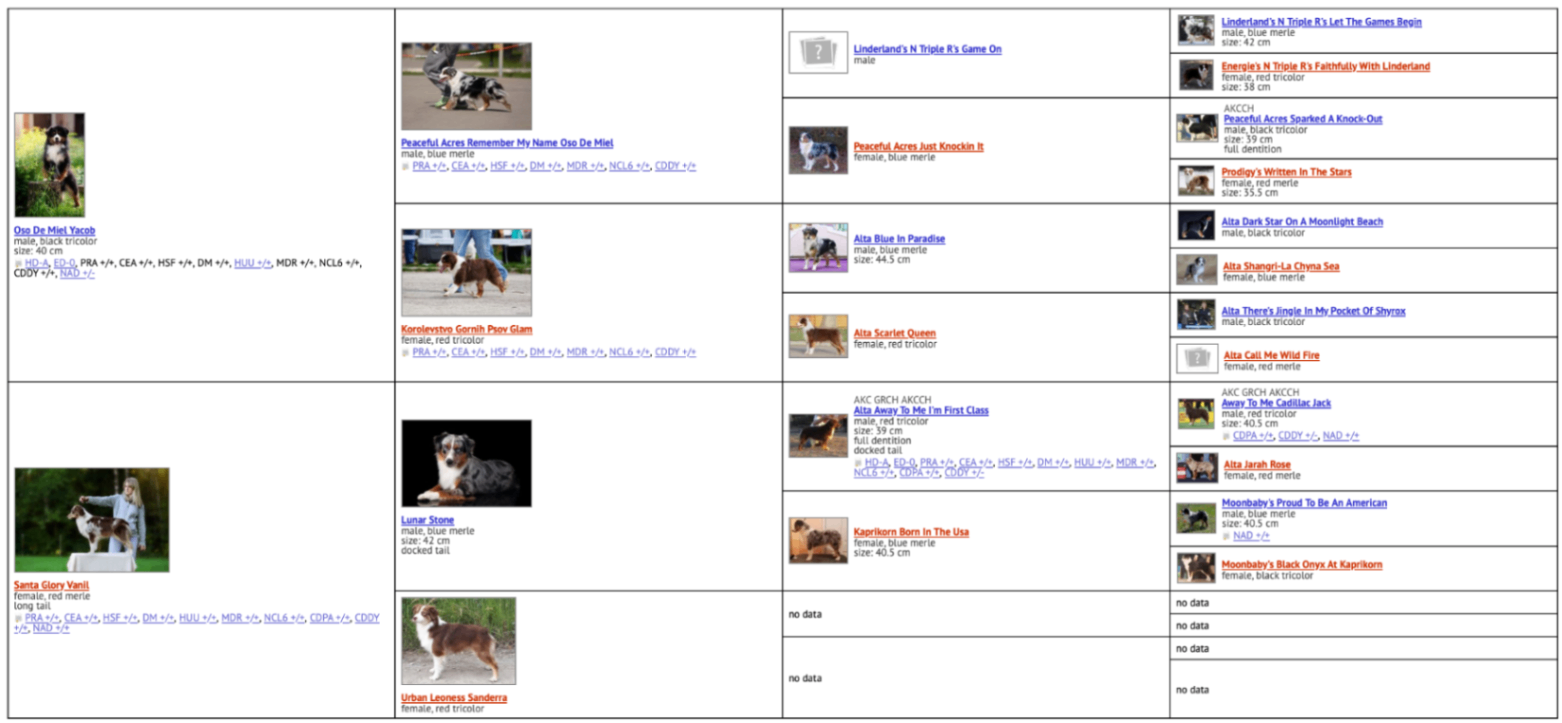The height and width of the screenshot is (723, 1562).
Task: Click Peaceful Acres Just Knockin It thumbnail
Action: click(818, 150)
